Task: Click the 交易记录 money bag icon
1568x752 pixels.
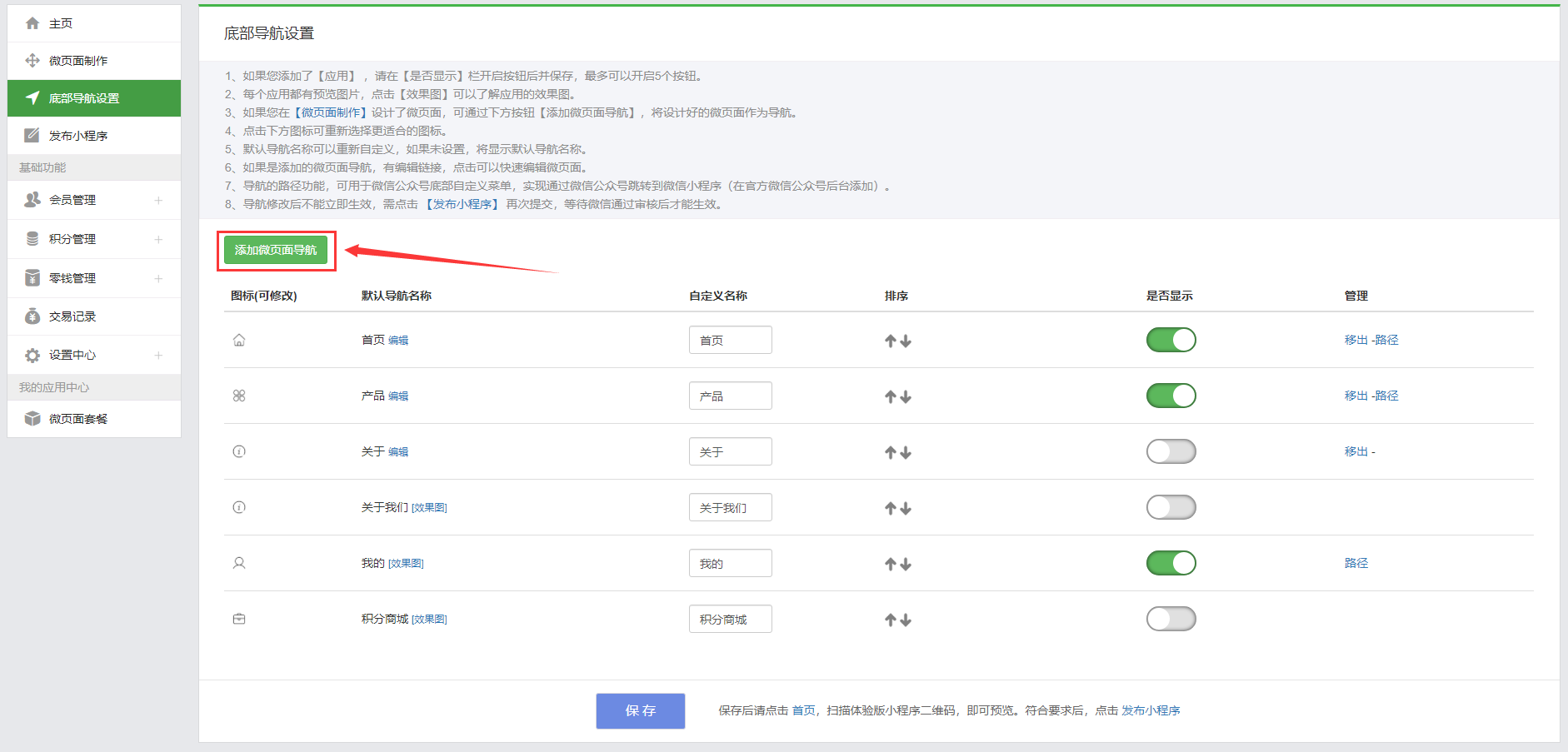Action: [32, 316]
